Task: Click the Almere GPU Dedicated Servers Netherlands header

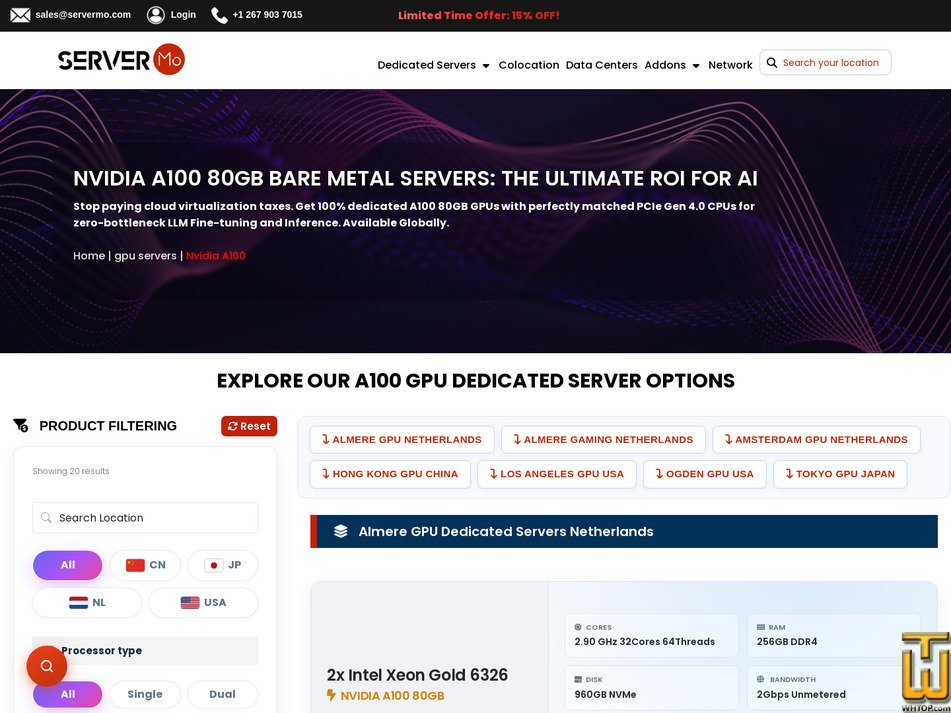Action: click(x=623, y=531)
